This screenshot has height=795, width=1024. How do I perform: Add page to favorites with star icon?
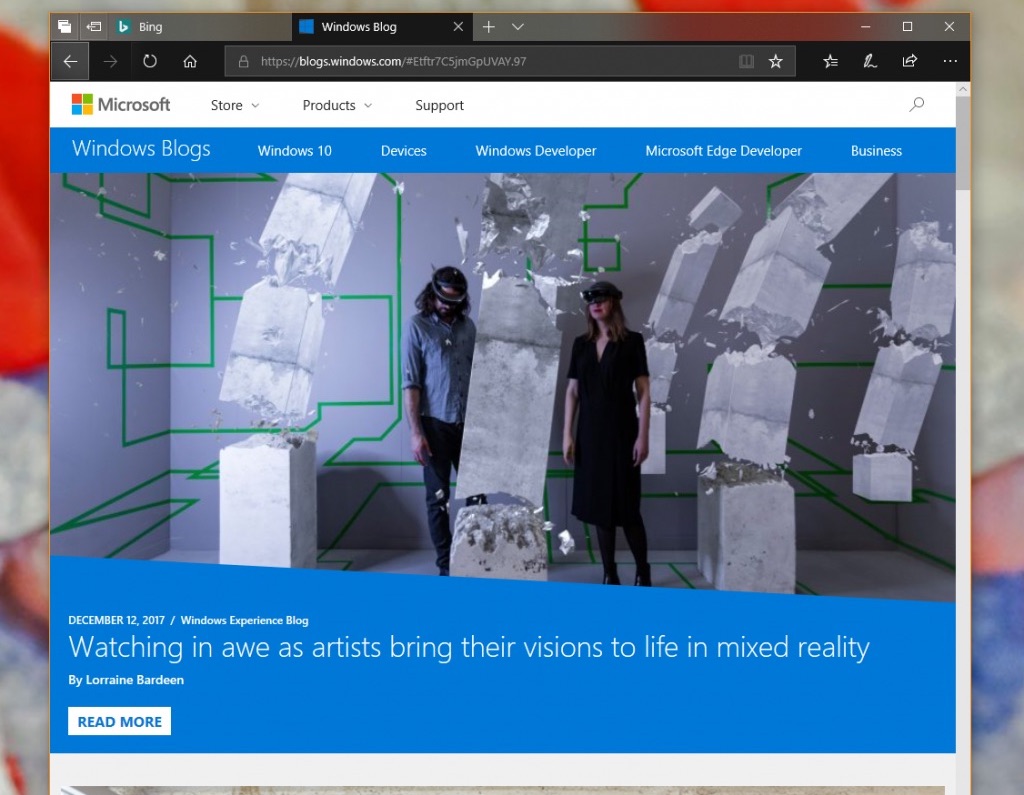[x=776, y=61]
